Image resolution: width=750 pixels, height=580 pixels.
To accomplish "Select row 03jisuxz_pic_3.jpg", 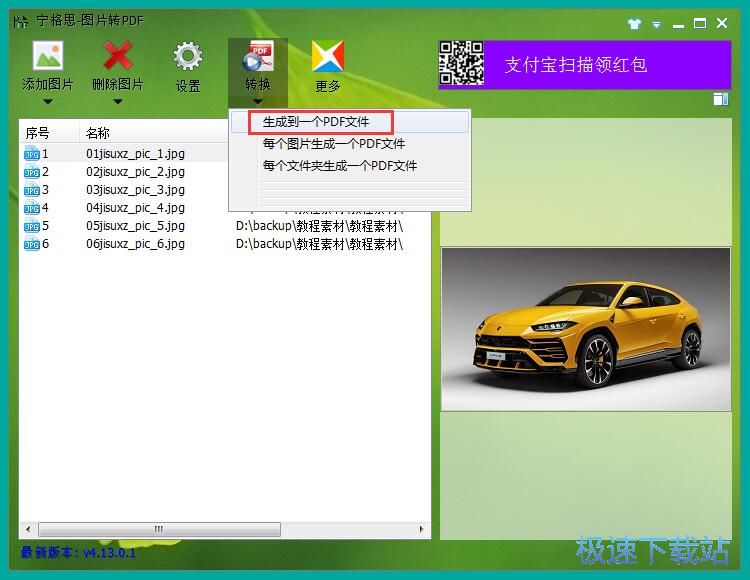I will tap(124, 190).
